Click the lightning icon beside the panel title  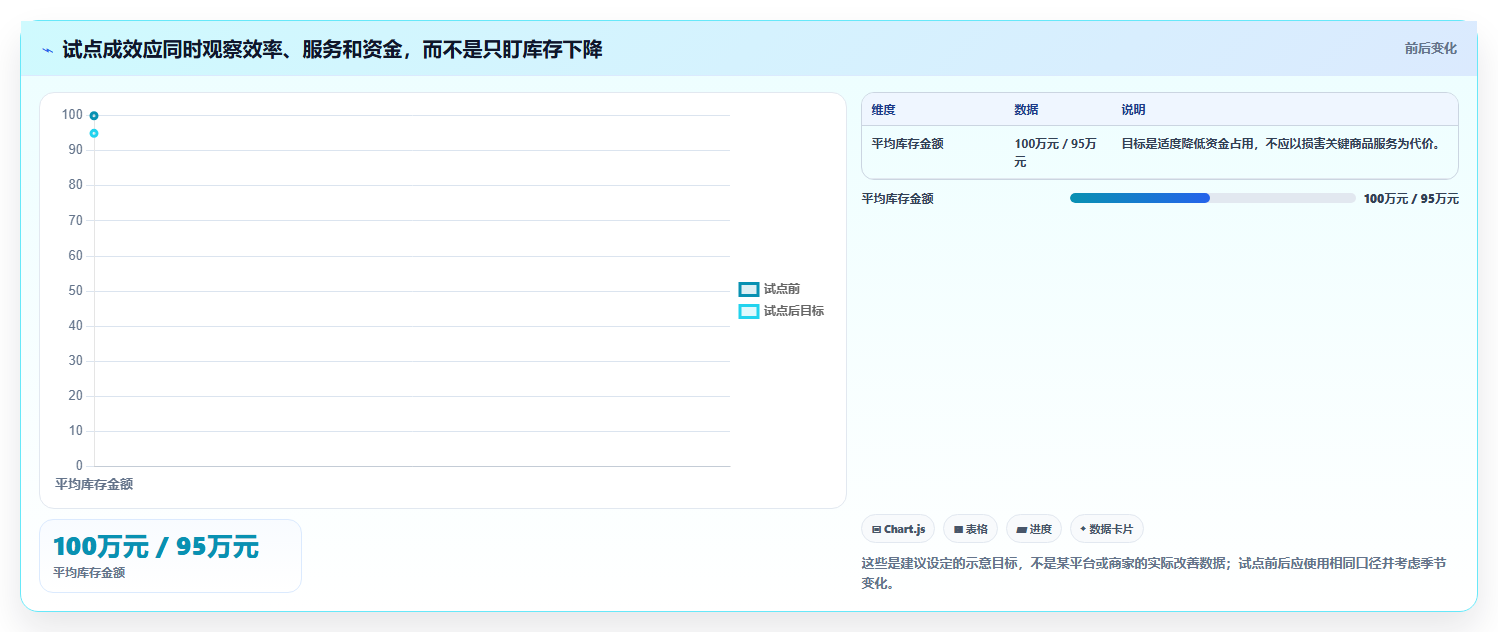[47, 50]
